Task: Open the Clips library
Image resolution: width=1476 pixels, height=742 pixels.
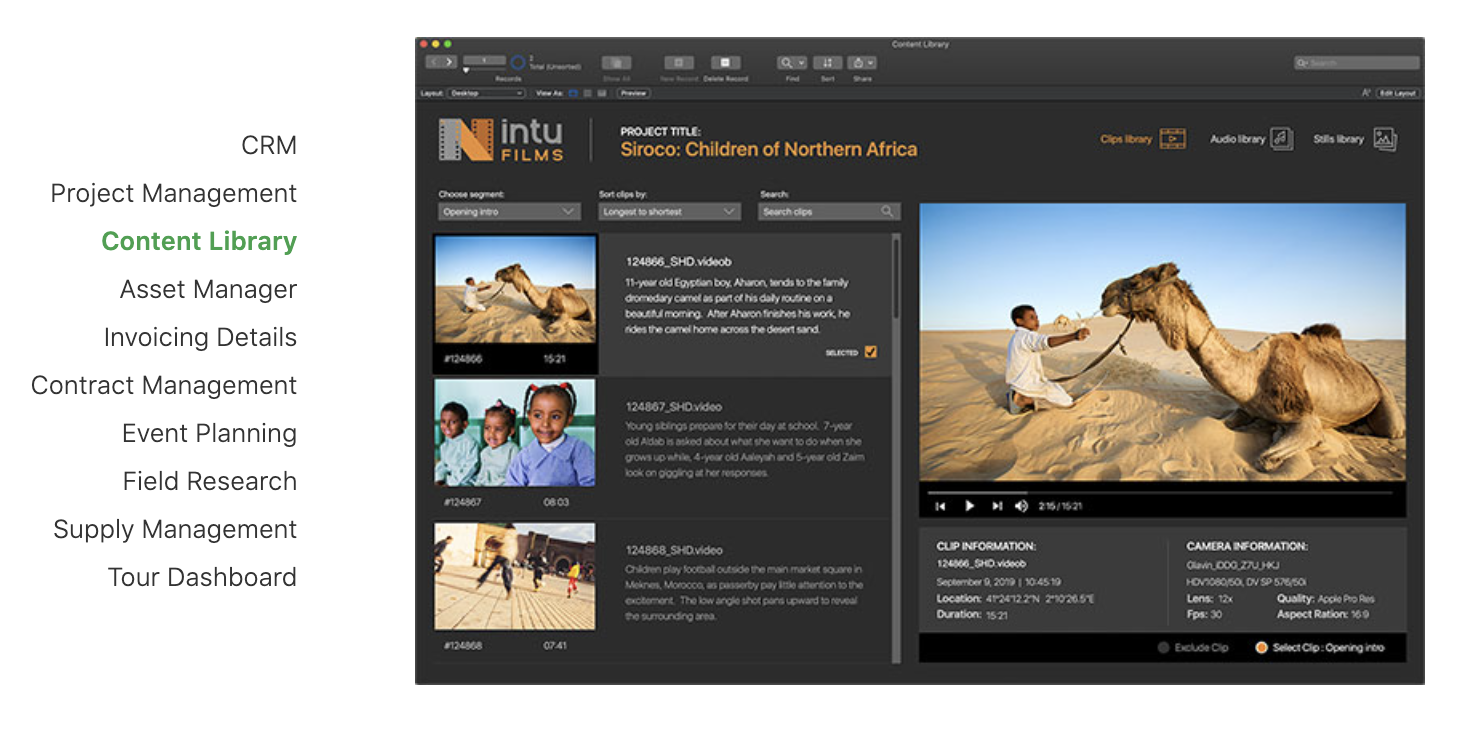Action: [1140, 139]
